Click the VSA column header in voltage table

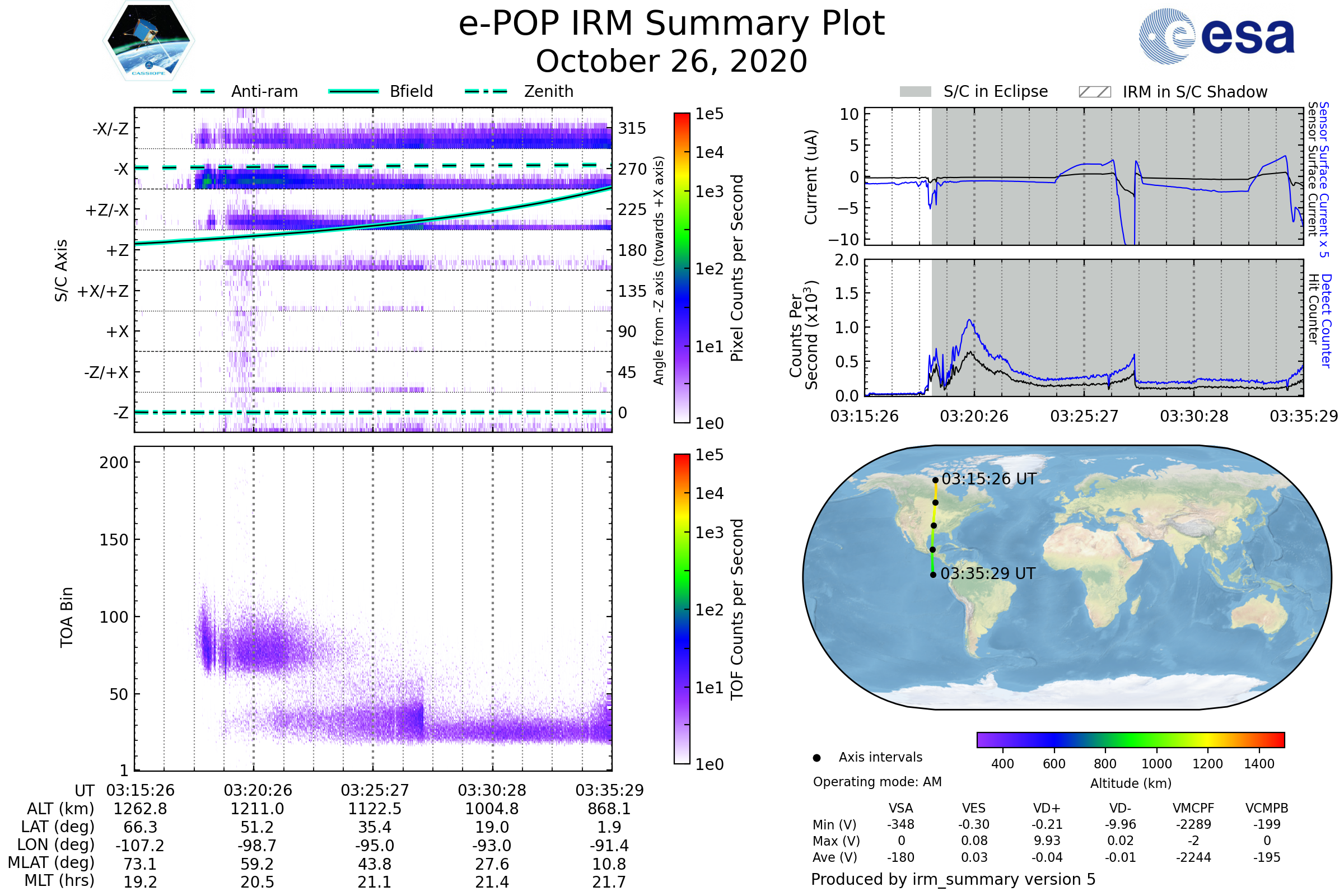pos(900,808)
